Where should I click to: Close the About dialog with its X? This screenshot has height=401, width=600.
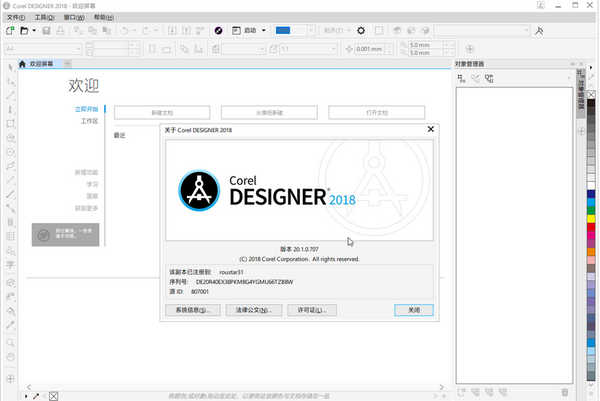point(430,129)
